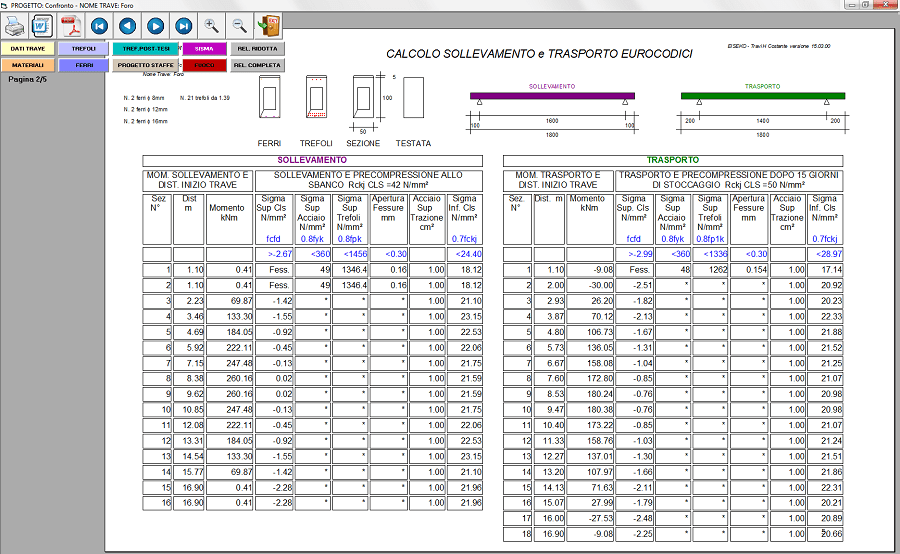Click the green TRASPORTO beam diagram
Viewport: 900px width, 554px height.
pyautogui.click(x=763, y=96)
